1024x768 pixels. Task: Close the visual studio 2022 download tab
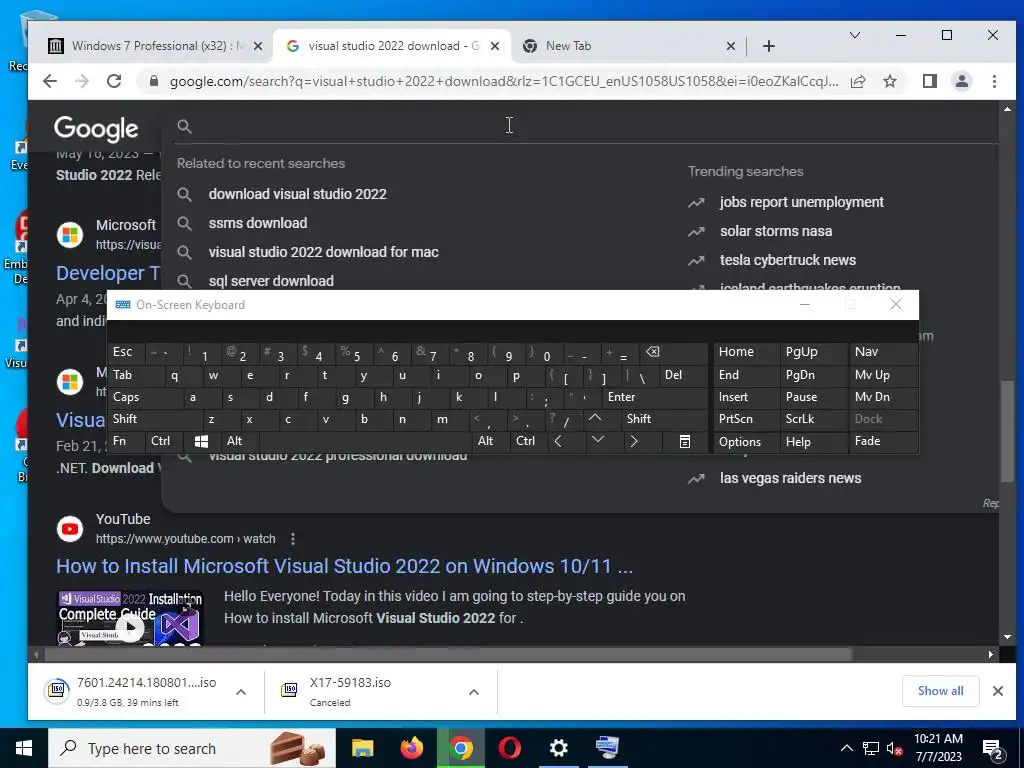click(x=495, y=46)
